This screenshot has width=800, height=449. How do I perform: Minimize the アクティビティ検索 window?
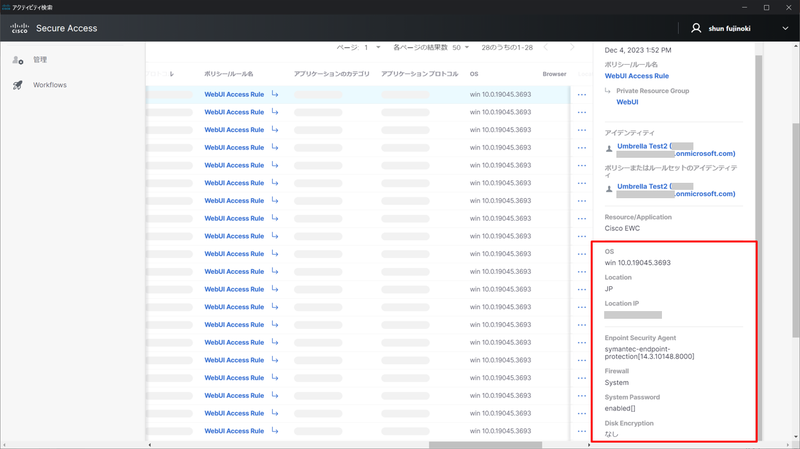pyautogui.click(x=744, y=7)
